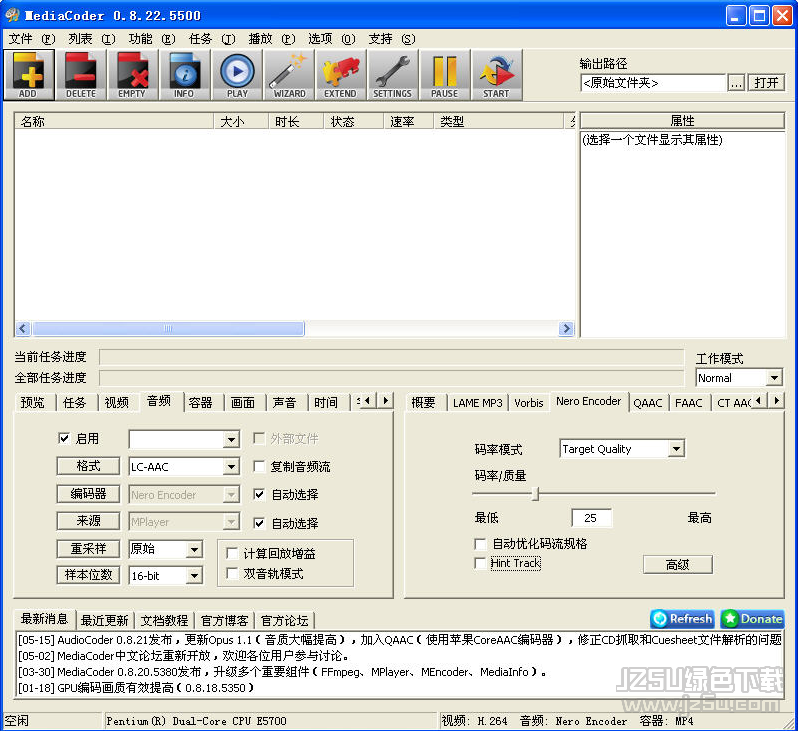Toggle source 自动选择 checkbox beside MPlayer
The height and width of the screenshot is (731, 798).
259,523
